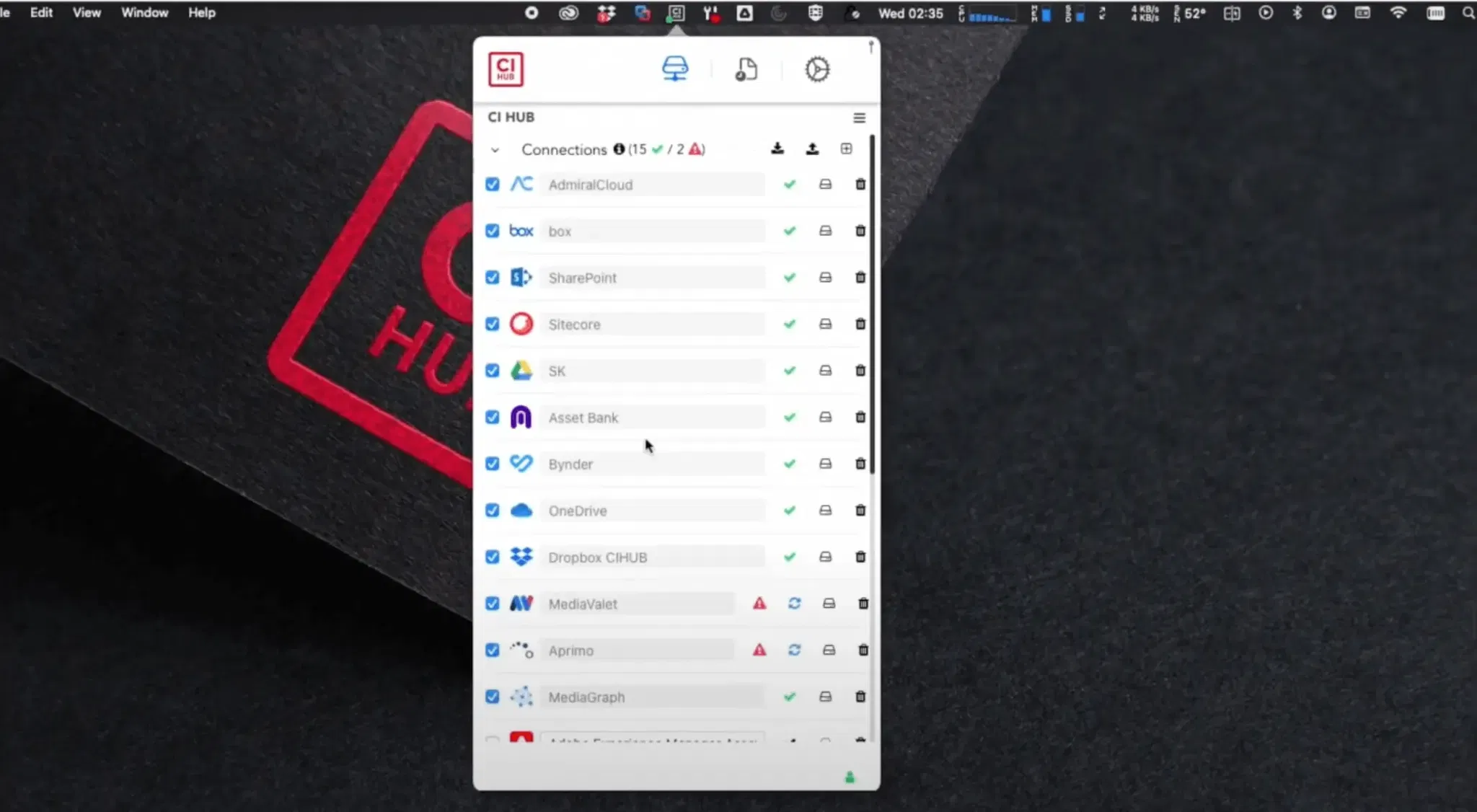
Task: Uncheck the Asset Bank connection checkbox
Action: (x=493, y=418)
